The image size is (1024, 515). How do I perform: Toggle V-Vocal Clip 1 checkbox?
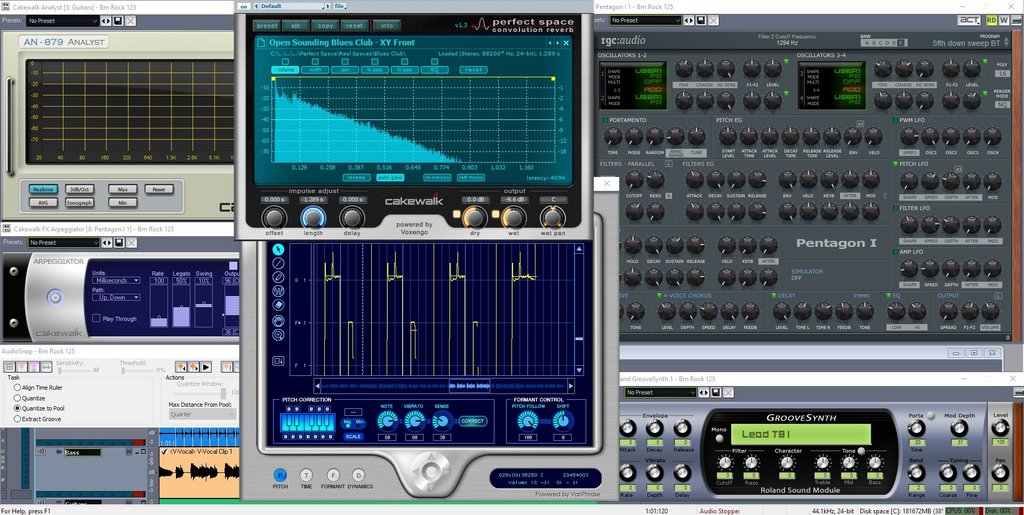[x=164, y=451]
